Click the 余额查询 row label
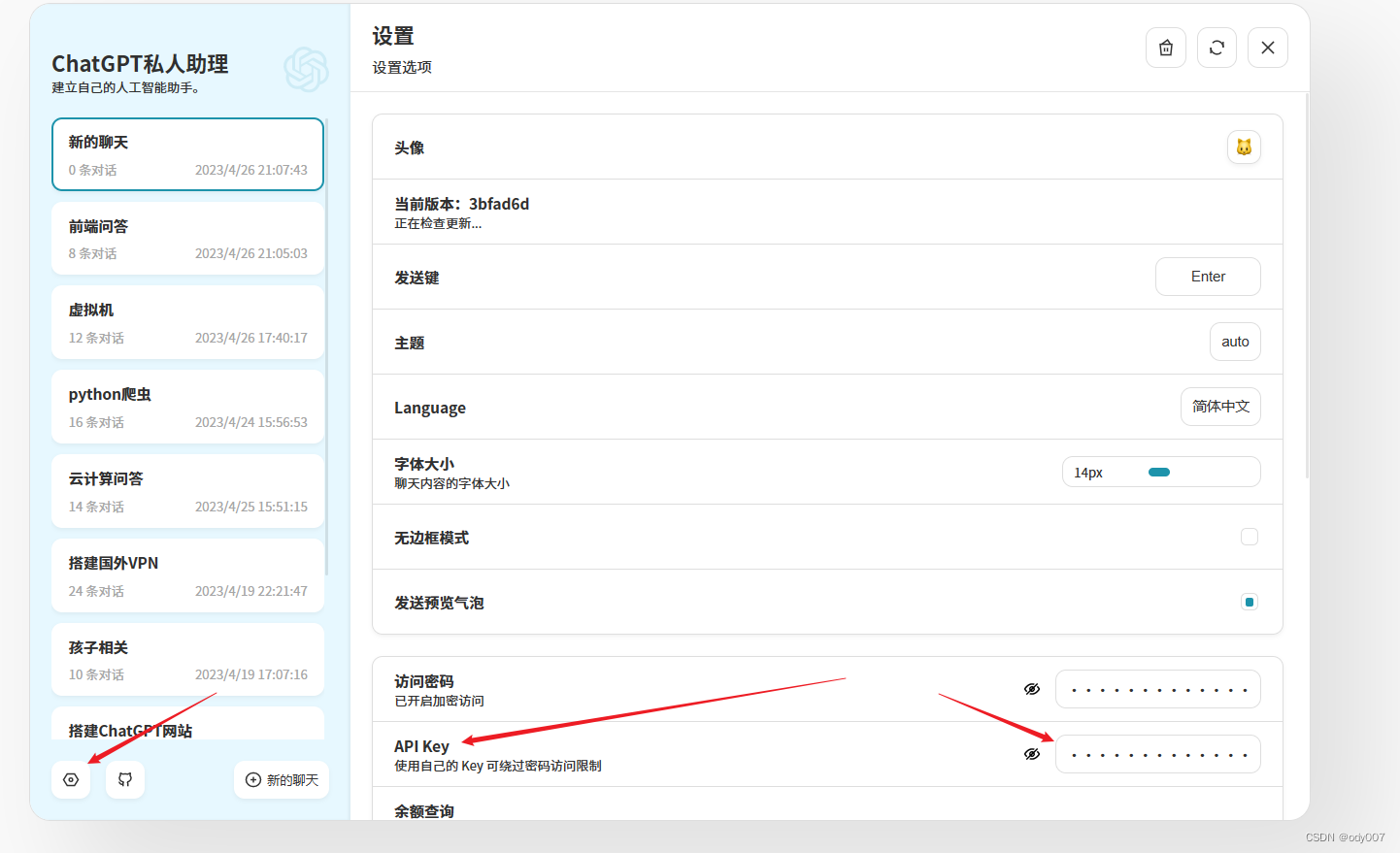1400x853 pixels. click(x=424, y=811)
